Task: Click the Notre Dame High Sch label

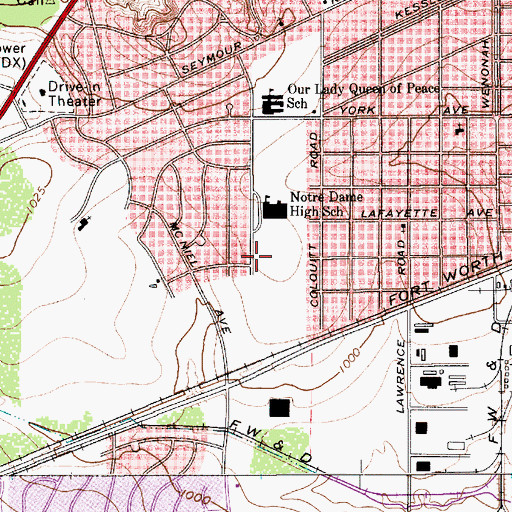Action: pyautogui.click(x=326, y=204)
